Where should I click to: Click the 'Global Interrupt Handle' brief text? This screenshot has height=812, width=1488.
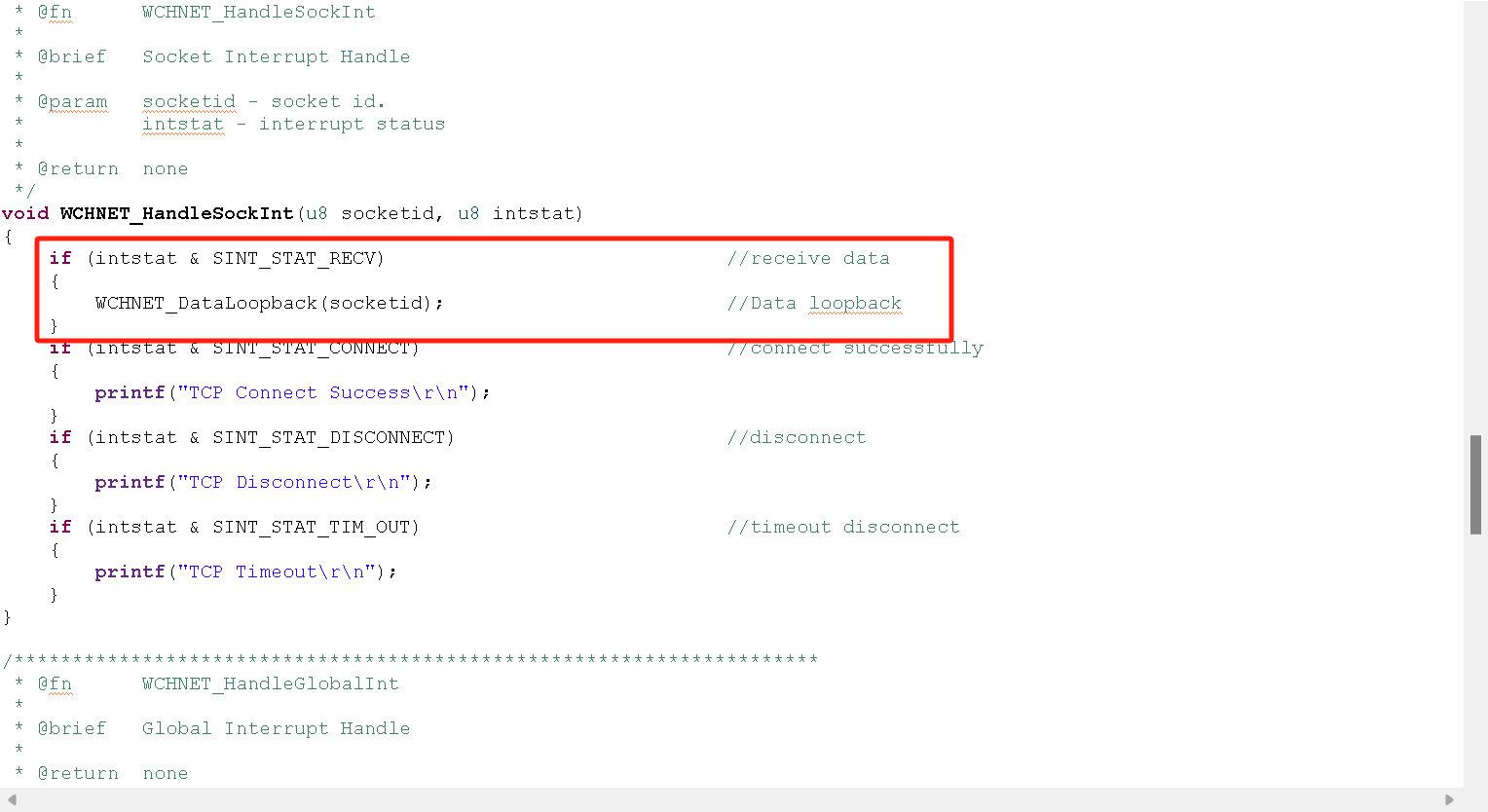pyautogui.click(x=277, y=728)
